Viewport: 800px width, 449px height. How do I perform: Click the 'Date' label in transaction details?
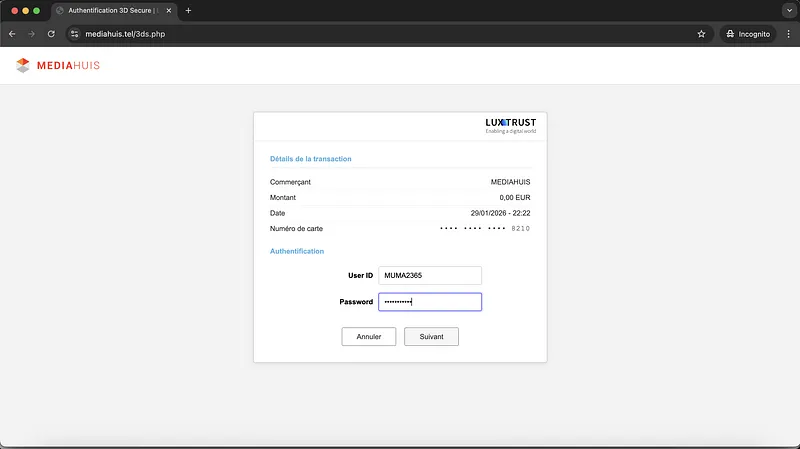278,213
